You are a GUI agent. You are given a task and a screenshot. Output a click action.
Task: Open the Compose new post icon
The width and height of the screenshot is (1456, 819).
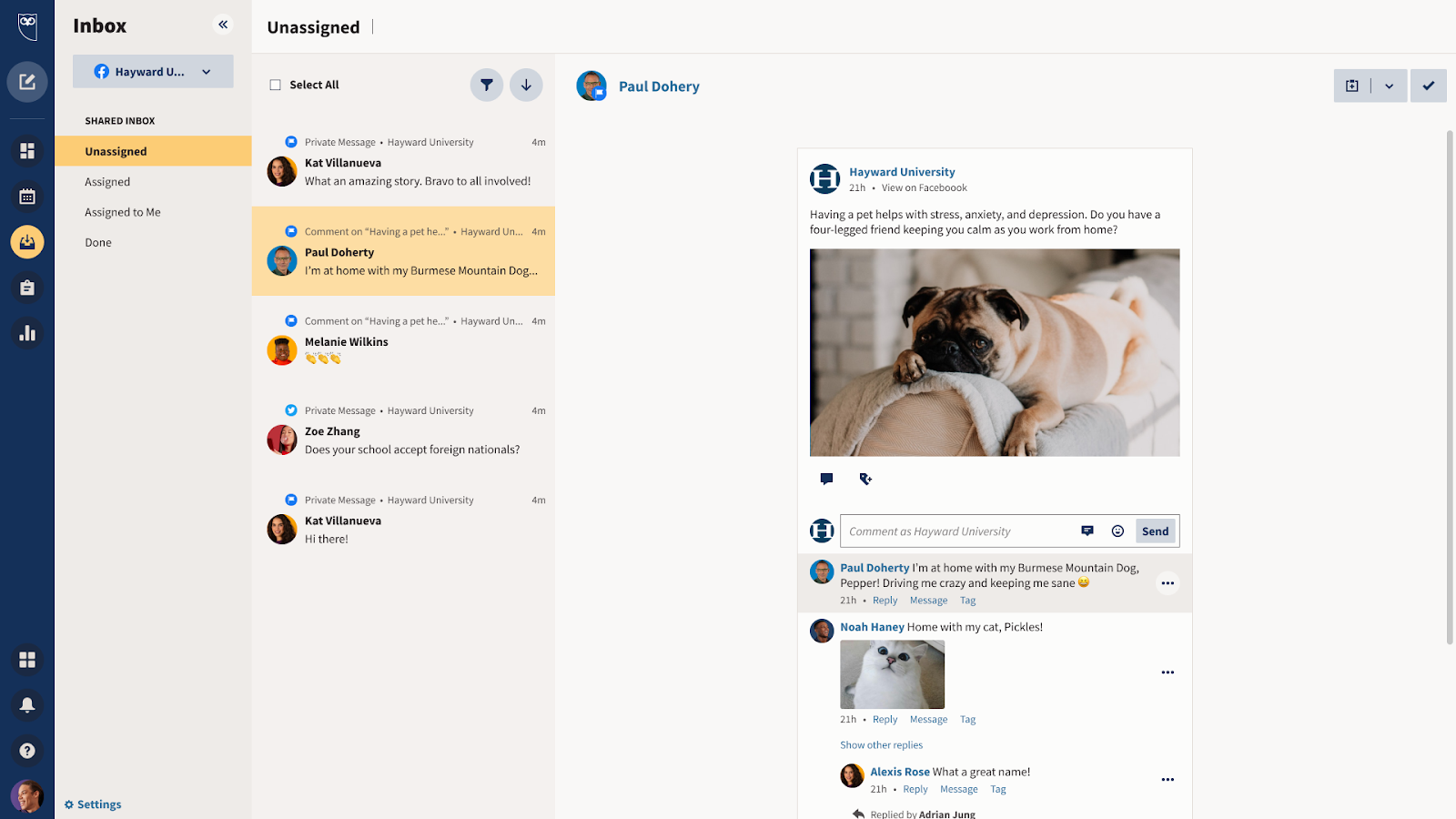(27, 81)
